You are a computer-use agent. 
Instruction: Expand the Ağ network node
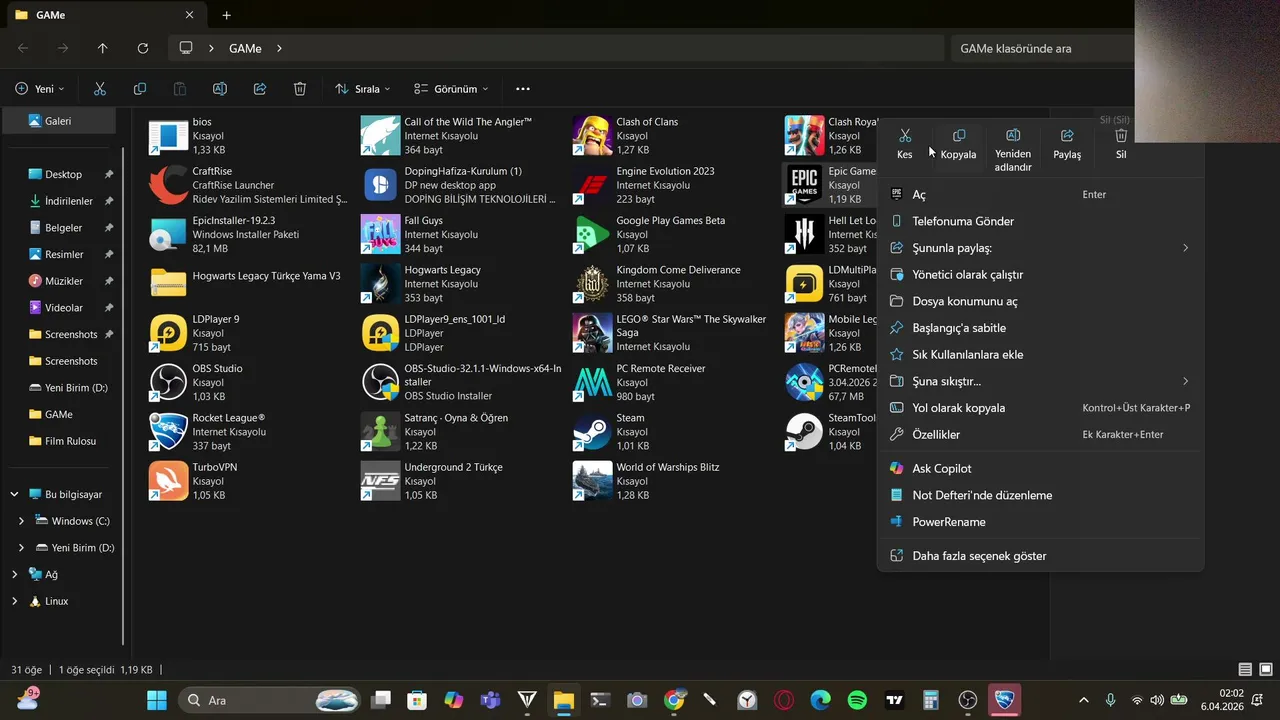pos(14,574)
